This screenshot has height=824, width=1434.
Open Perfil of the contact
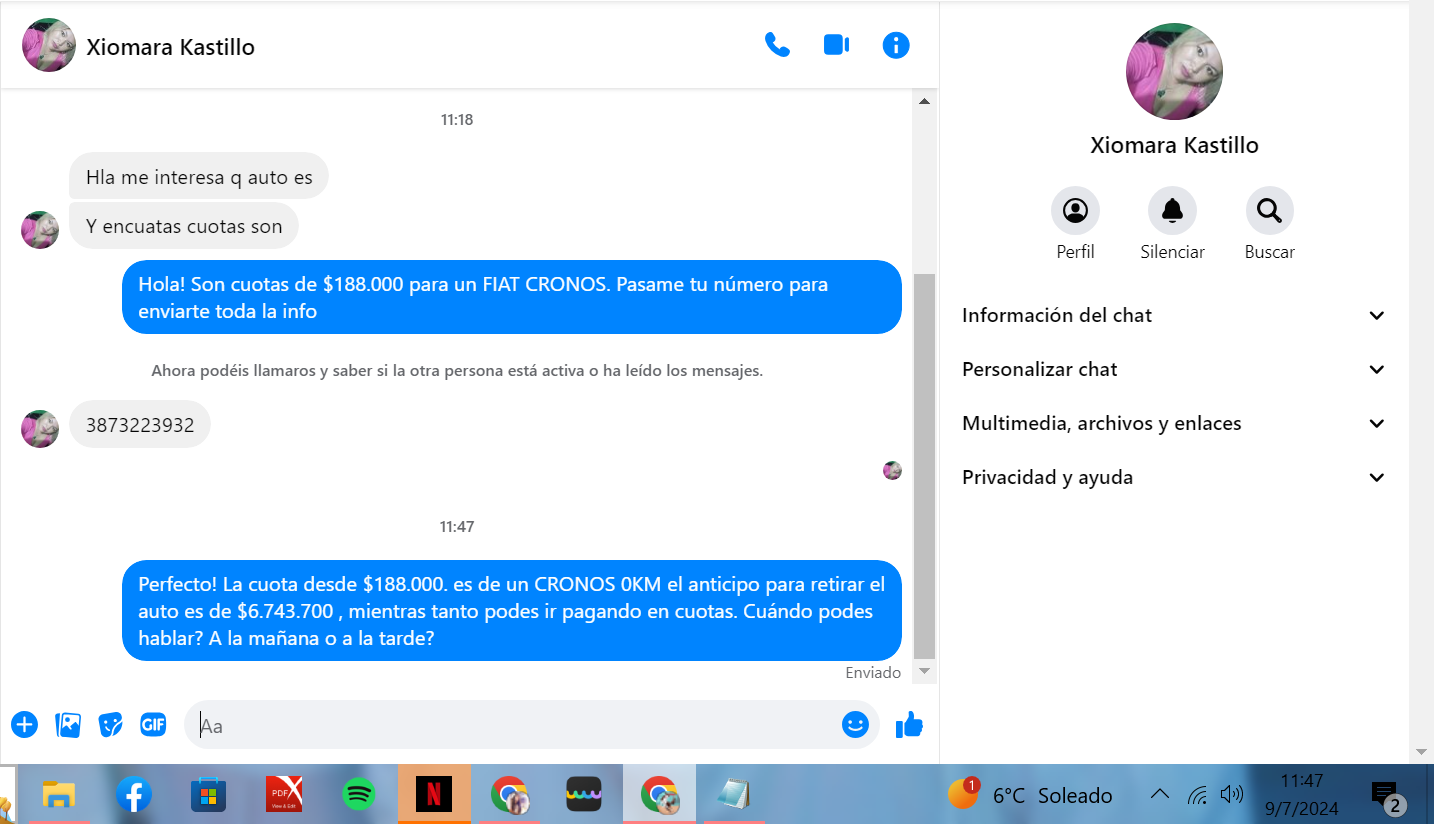coord(1075,211)
